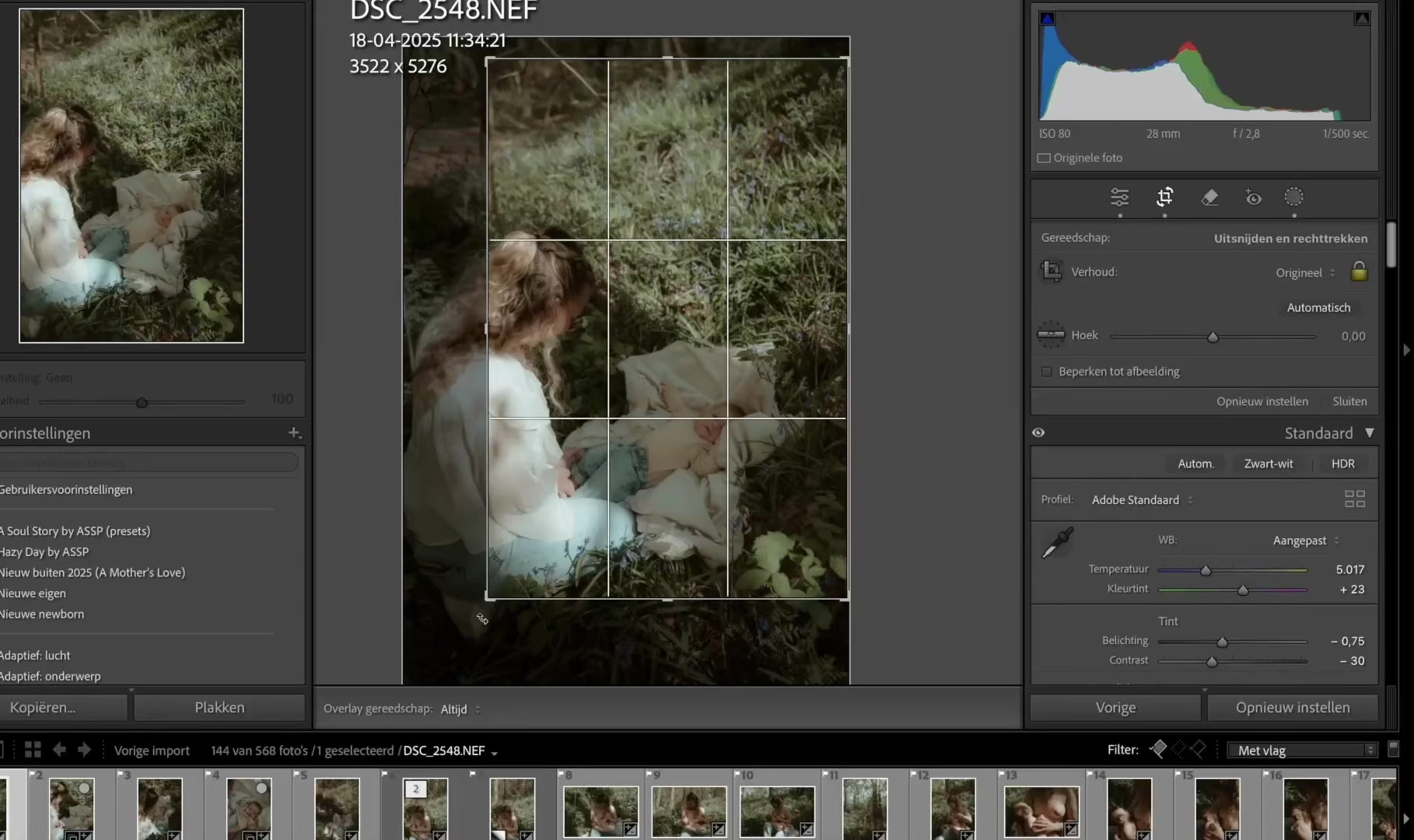Open the Verhoud Origineel dropdown
The width and height of the screenshot is (1414, 840).
(1305, 273)
